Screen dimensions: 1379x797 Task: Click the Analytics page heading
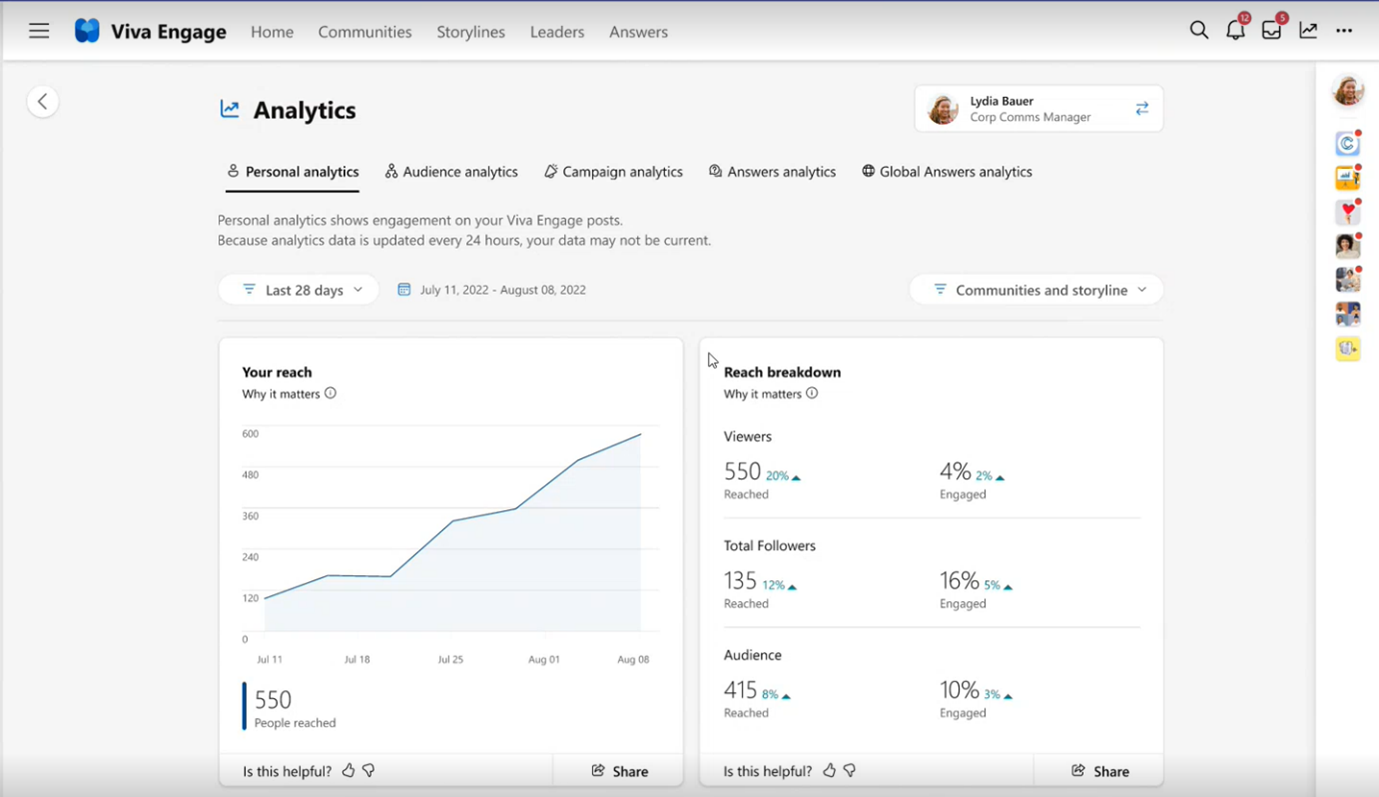tap(304, 110)
